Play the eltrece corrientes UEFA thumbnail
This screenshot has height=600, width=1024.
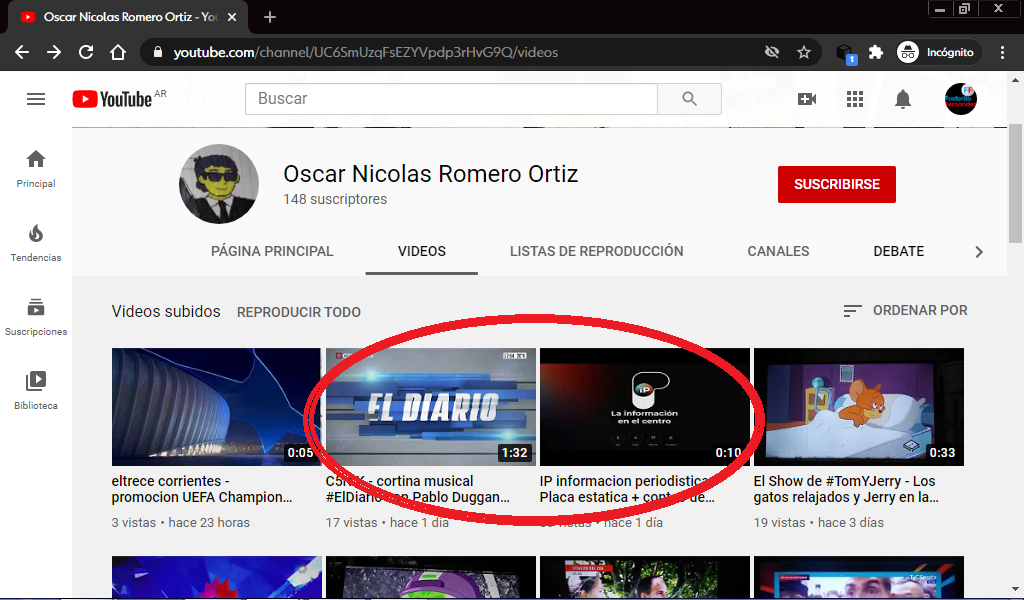coord(216,407)
